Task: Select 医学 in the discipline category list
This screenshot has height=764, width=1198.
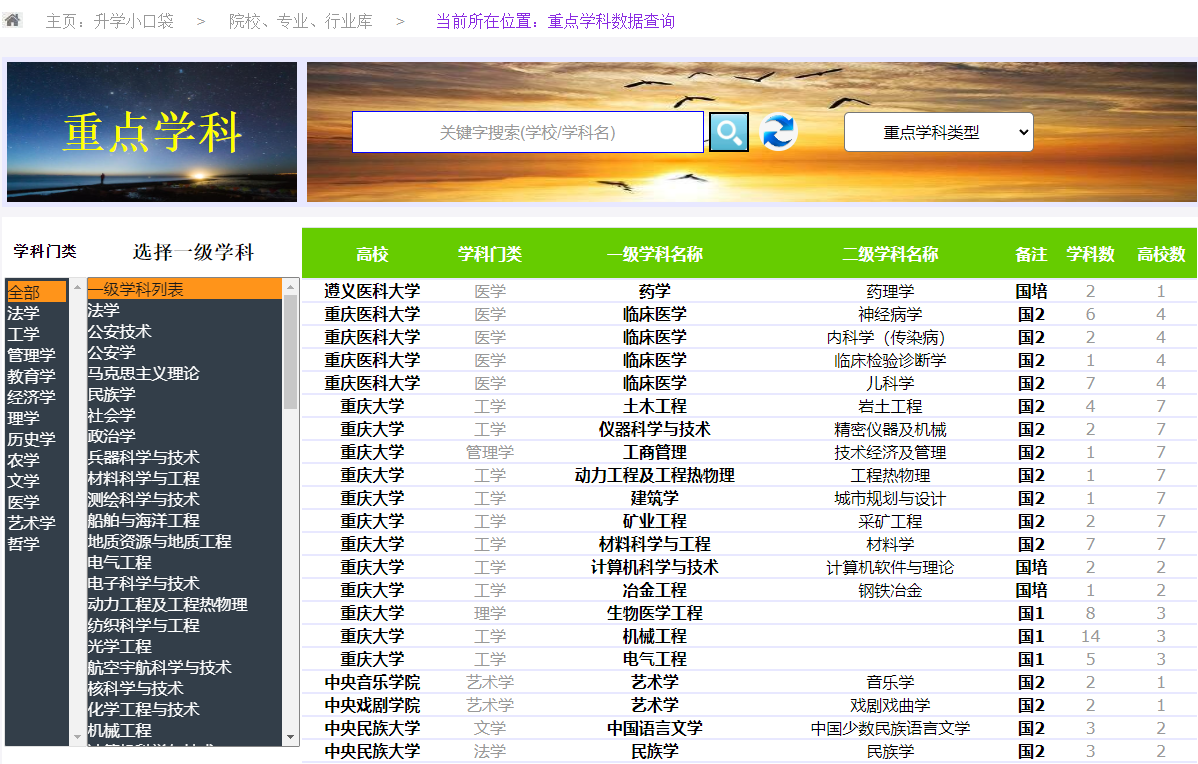Action: [23, 502]
